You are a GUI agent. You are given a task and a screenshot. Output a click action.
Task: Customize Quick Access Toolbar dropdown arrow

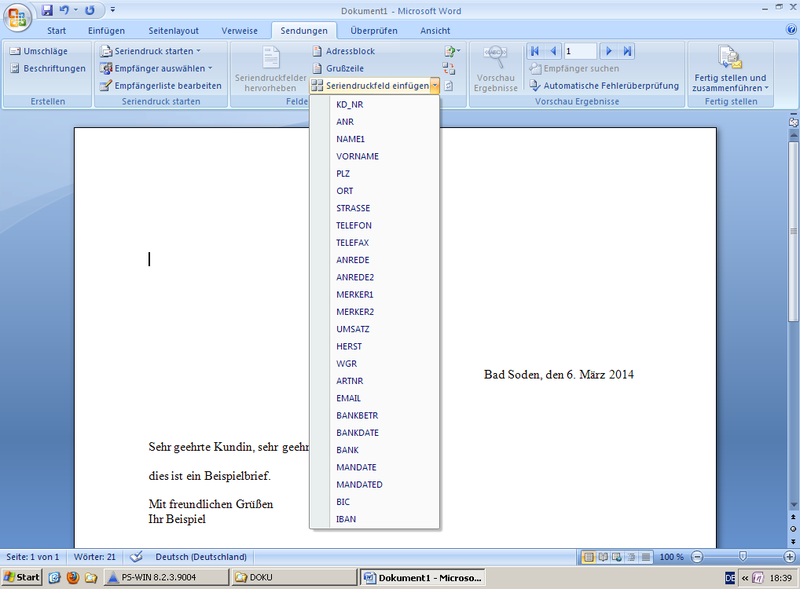113,10
